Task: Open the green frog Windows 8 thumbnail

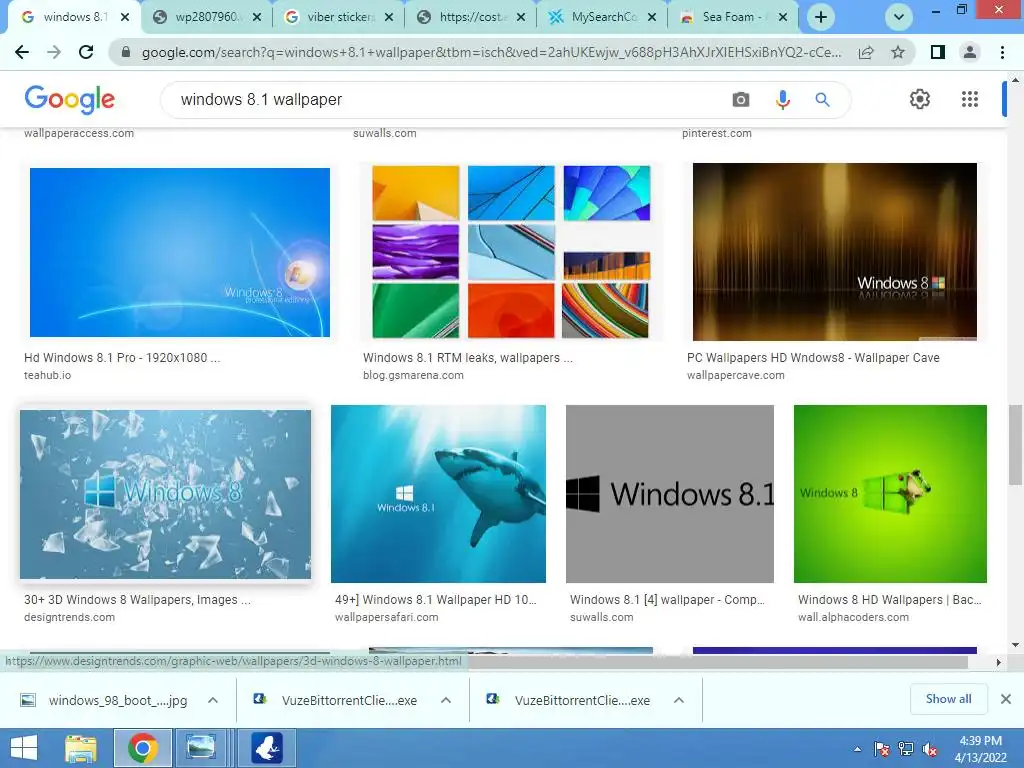Action: click(x=890, y=494)
